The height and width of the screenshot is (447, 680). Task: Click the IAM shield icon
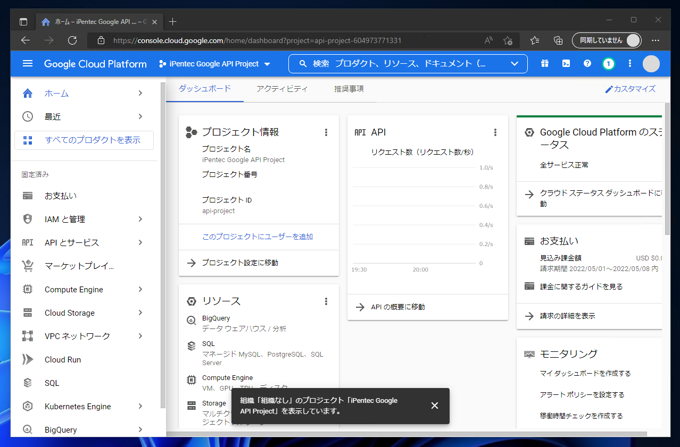coord(27,219)
